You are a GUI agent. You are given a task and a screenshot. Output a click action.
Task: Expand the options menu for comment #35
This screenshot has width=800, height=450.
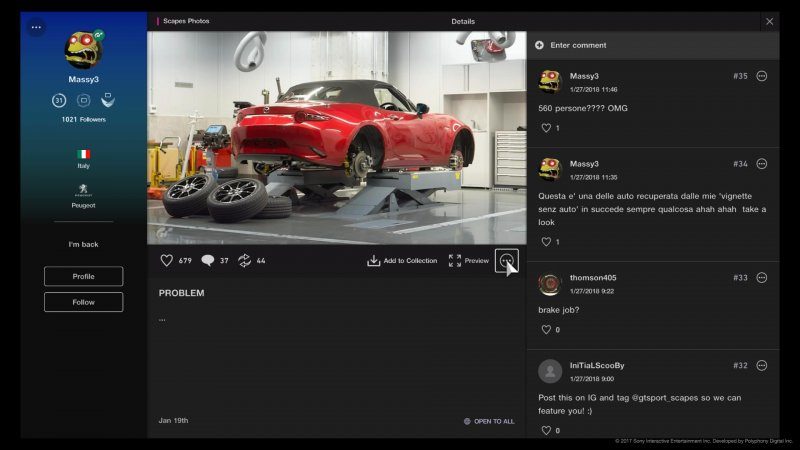[762, 76]
